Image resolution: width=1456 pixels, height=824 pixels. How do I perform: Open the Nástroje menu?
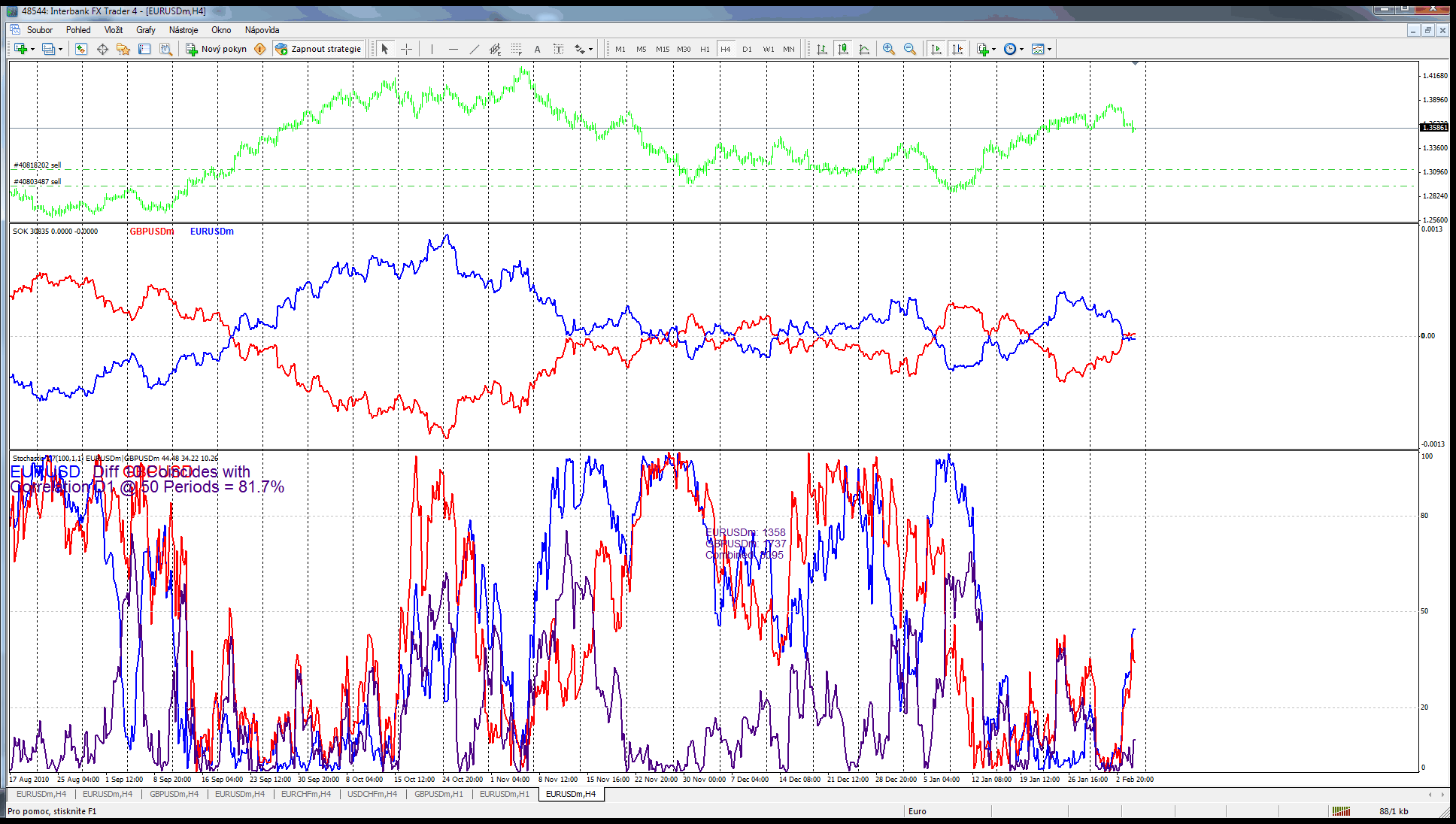[x=184, y=30]
